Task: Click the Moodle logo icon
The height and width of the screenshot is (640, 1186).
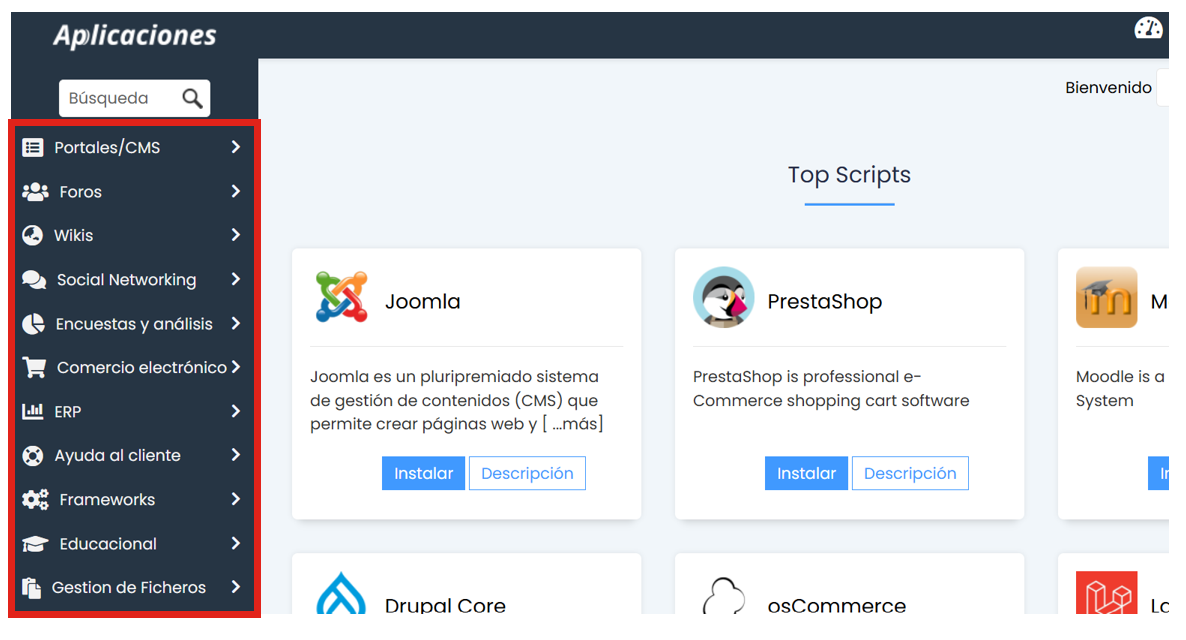Action: (1107, 297)
